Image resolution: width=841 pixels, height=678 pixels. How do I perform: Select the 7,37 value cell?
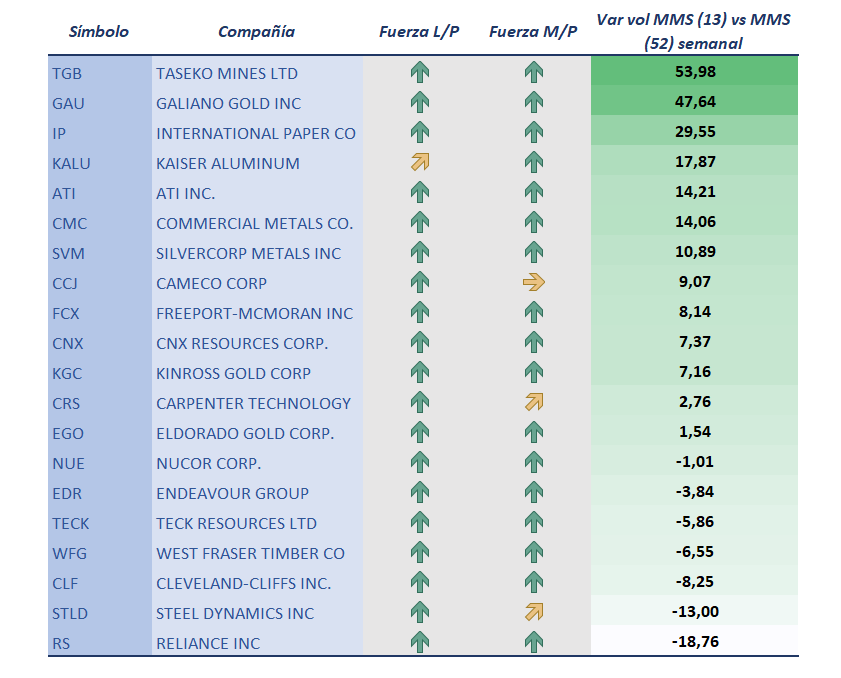[695, 342]
